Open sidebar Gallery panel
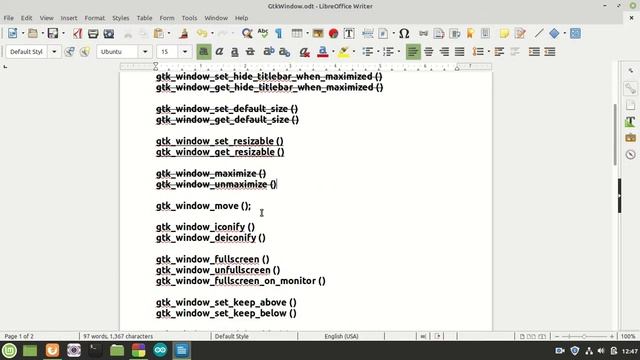The height and width of the screenshot is (360, 640). tap(630, 138)
